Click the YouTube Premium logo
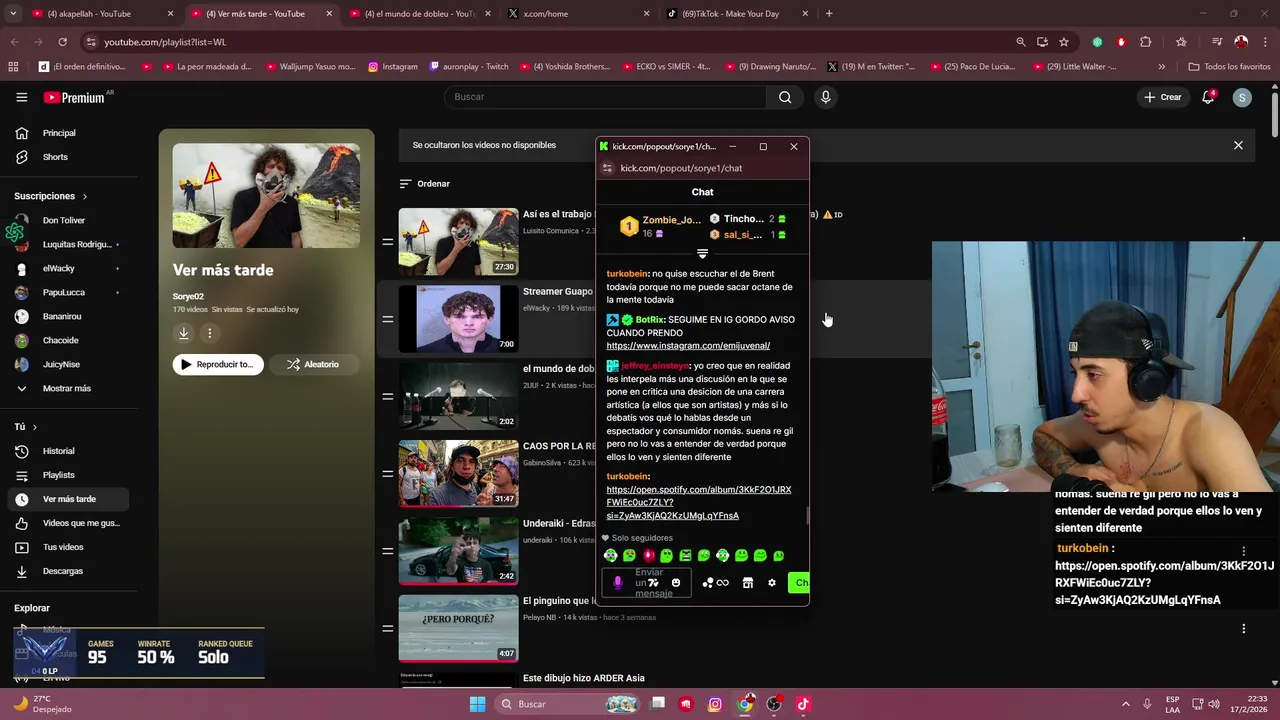 74,97
